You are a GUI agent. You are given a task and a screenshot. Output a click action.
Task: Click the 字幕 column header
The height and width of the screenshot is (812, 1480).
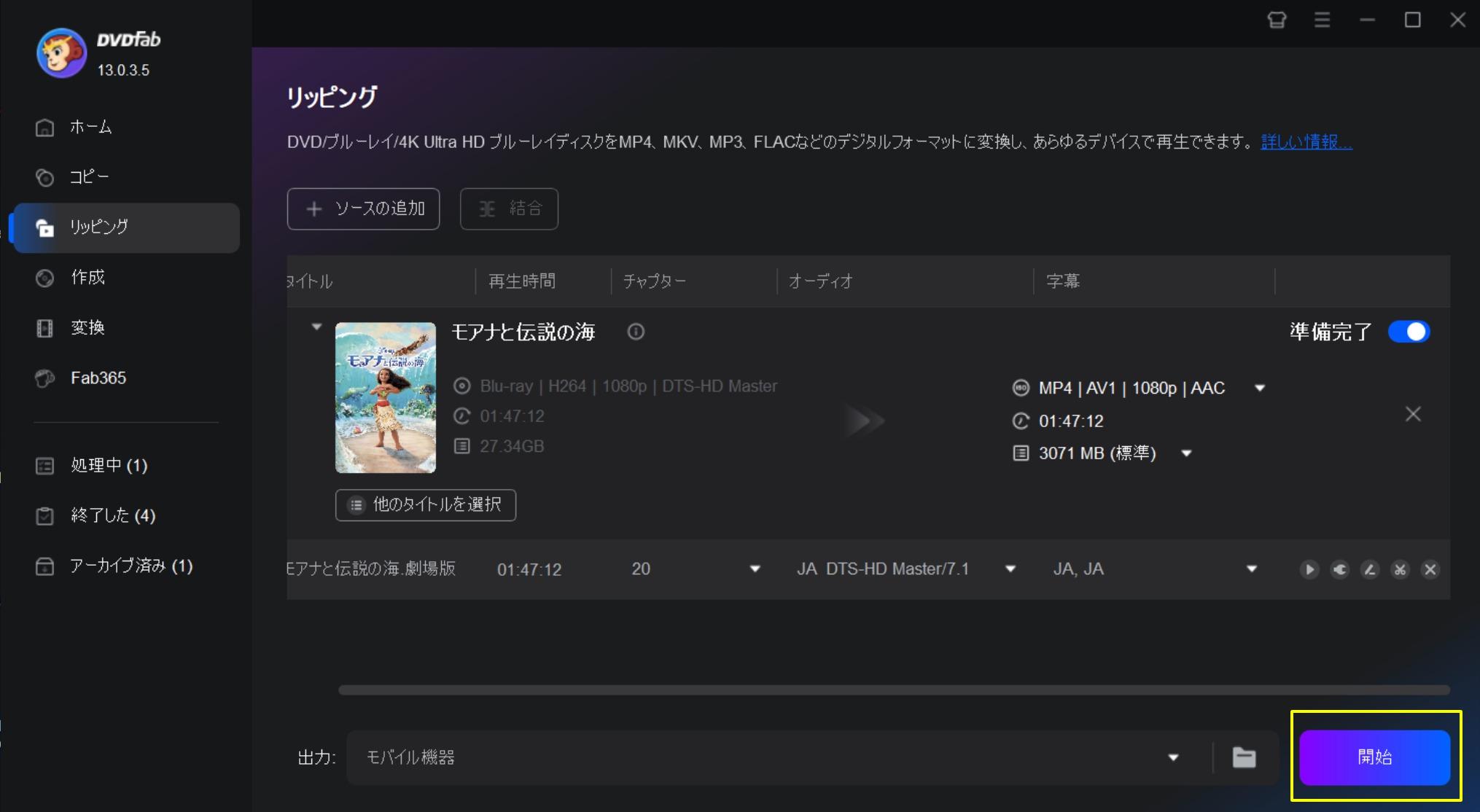(1063, 281)
